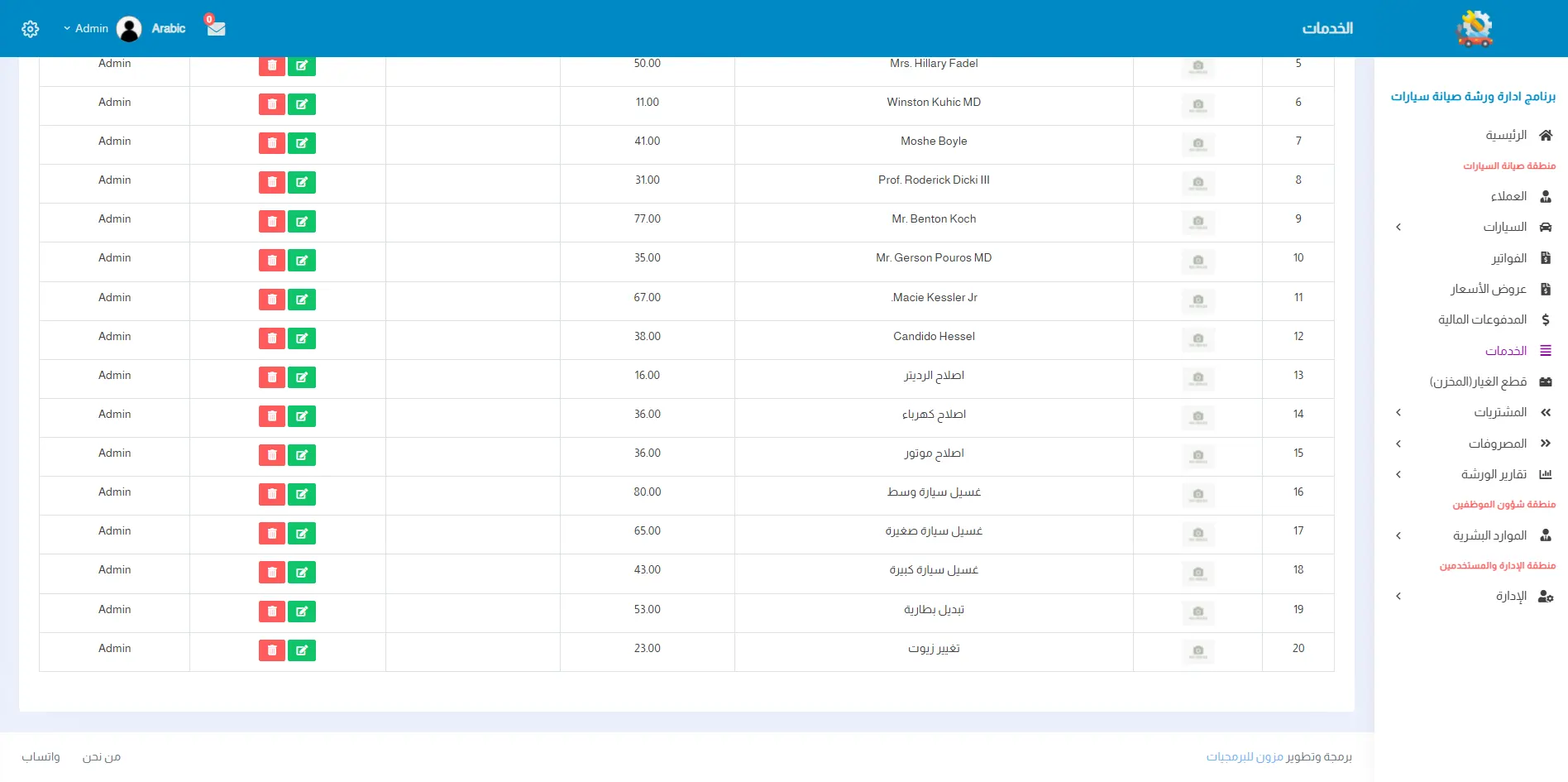
Task: Go to الرئيسية home page
Action: tap(1506, 135)
